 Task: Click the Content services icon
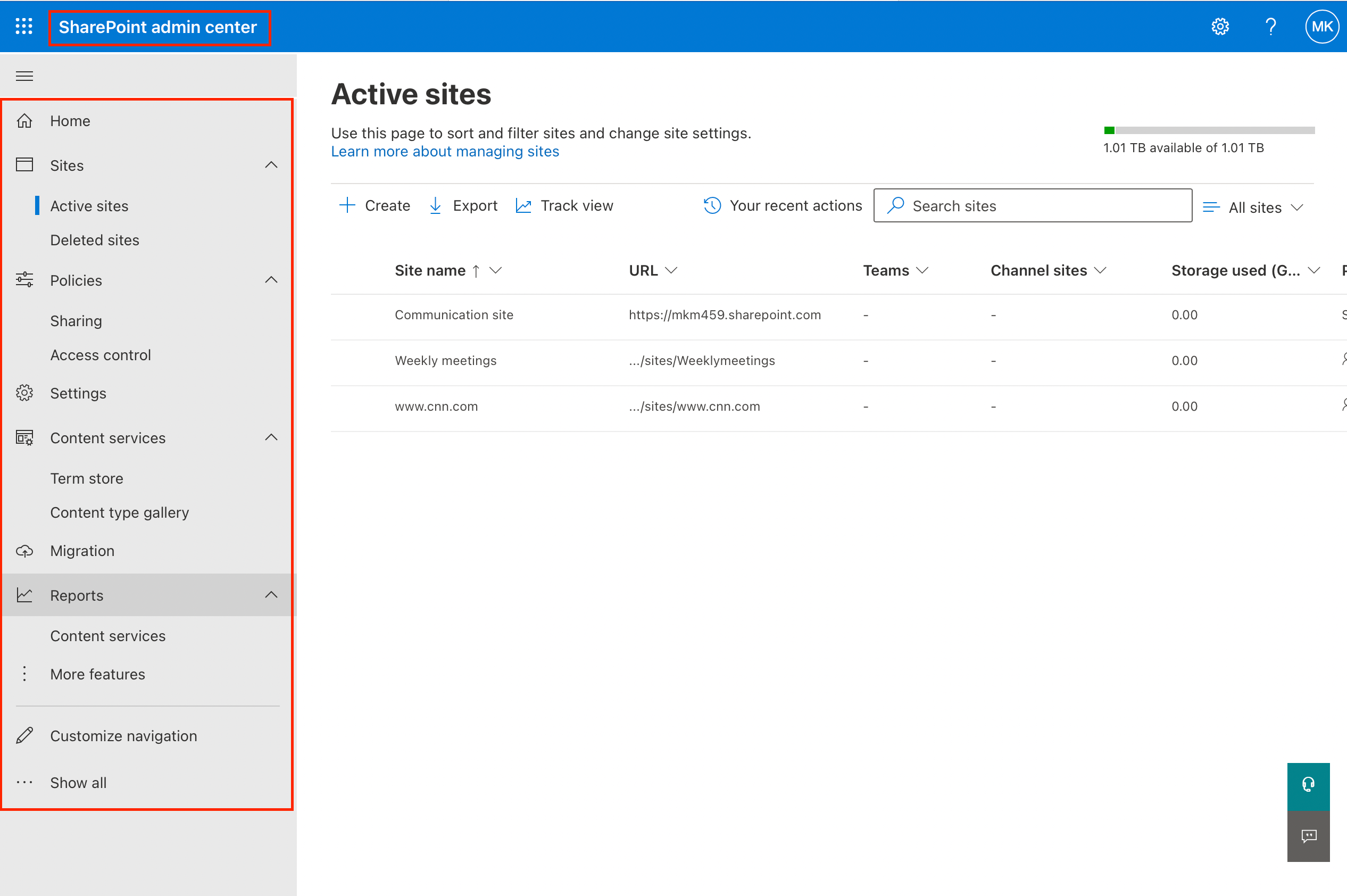click(x=24, y=438)
